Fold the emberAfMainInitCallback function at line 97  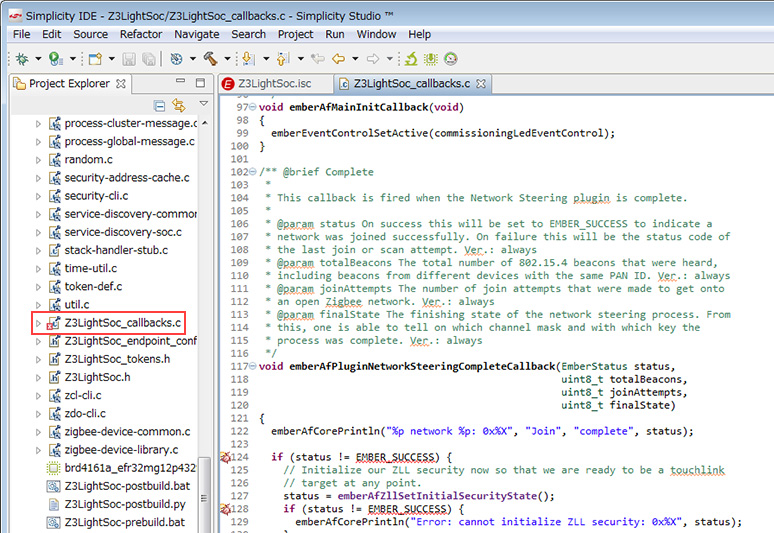(x=253, y=107)
